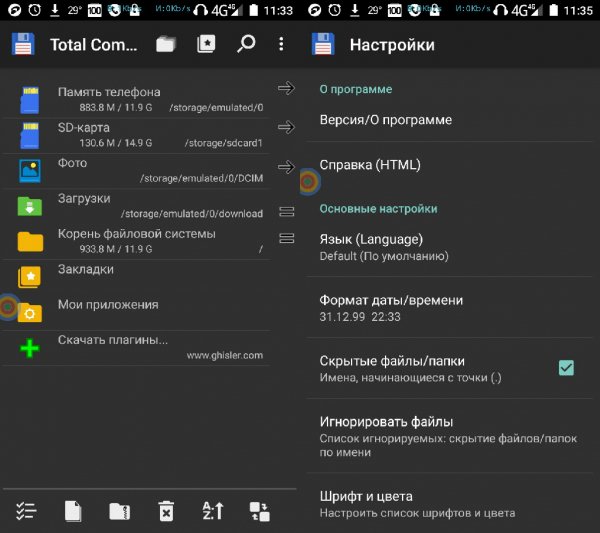600x533 pixels.
Task: Tap the magnifier search icon
Action: click(246, 44)
